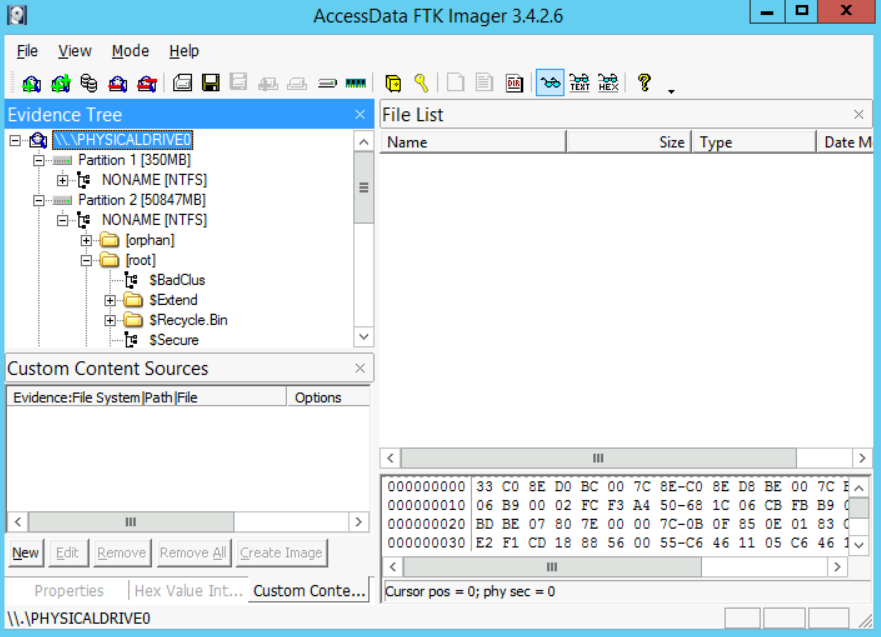Viewport: 881px width, 637px height.
Task: Toggle automatic file view glasses icon
Action: pyautogui.click(x=550, y=83)
